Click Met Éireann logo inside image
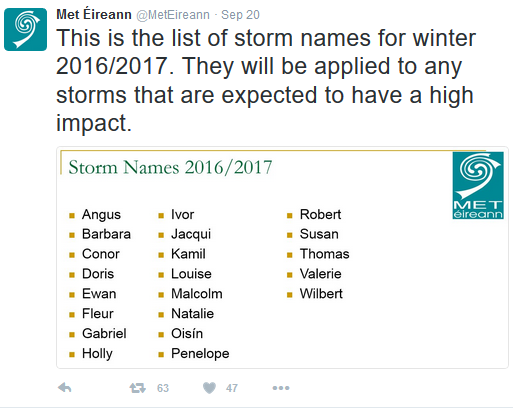 coord(478,185)
